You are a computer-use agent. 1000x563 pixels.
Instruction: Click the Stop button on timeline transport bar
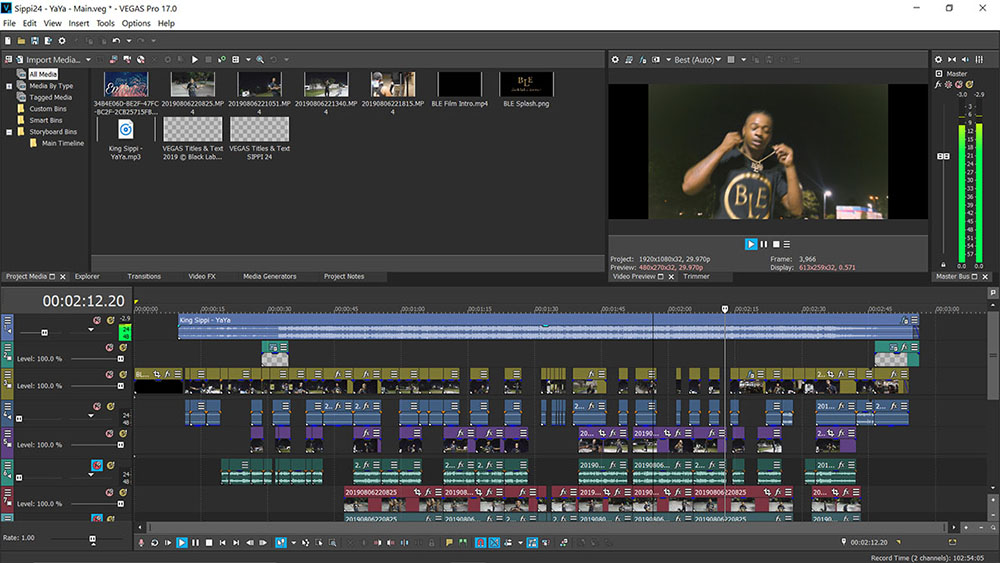click(209, 542)
